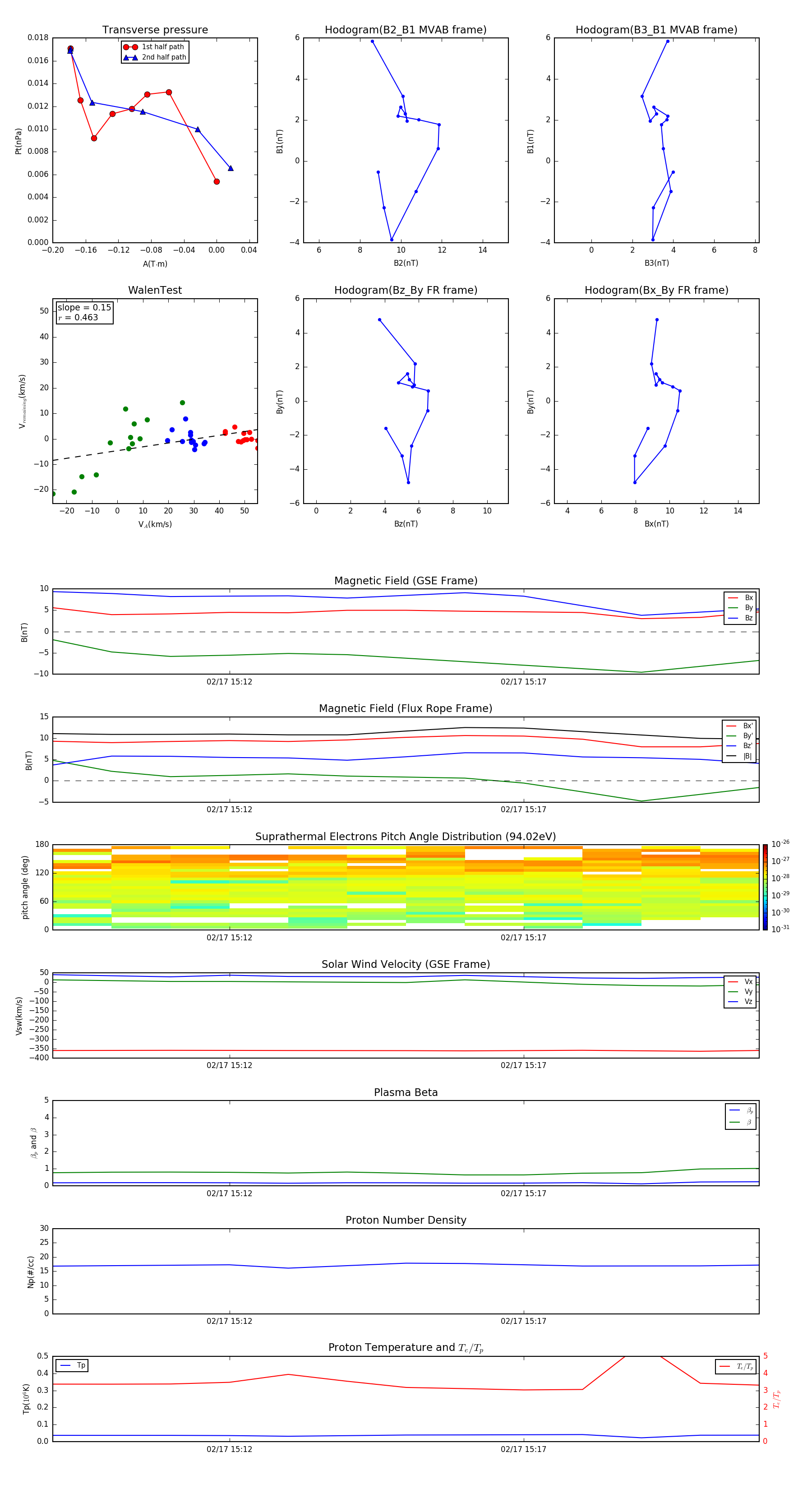
Task: Click the 'r = 0.463' annotation
Action: (x=78, y=317)
